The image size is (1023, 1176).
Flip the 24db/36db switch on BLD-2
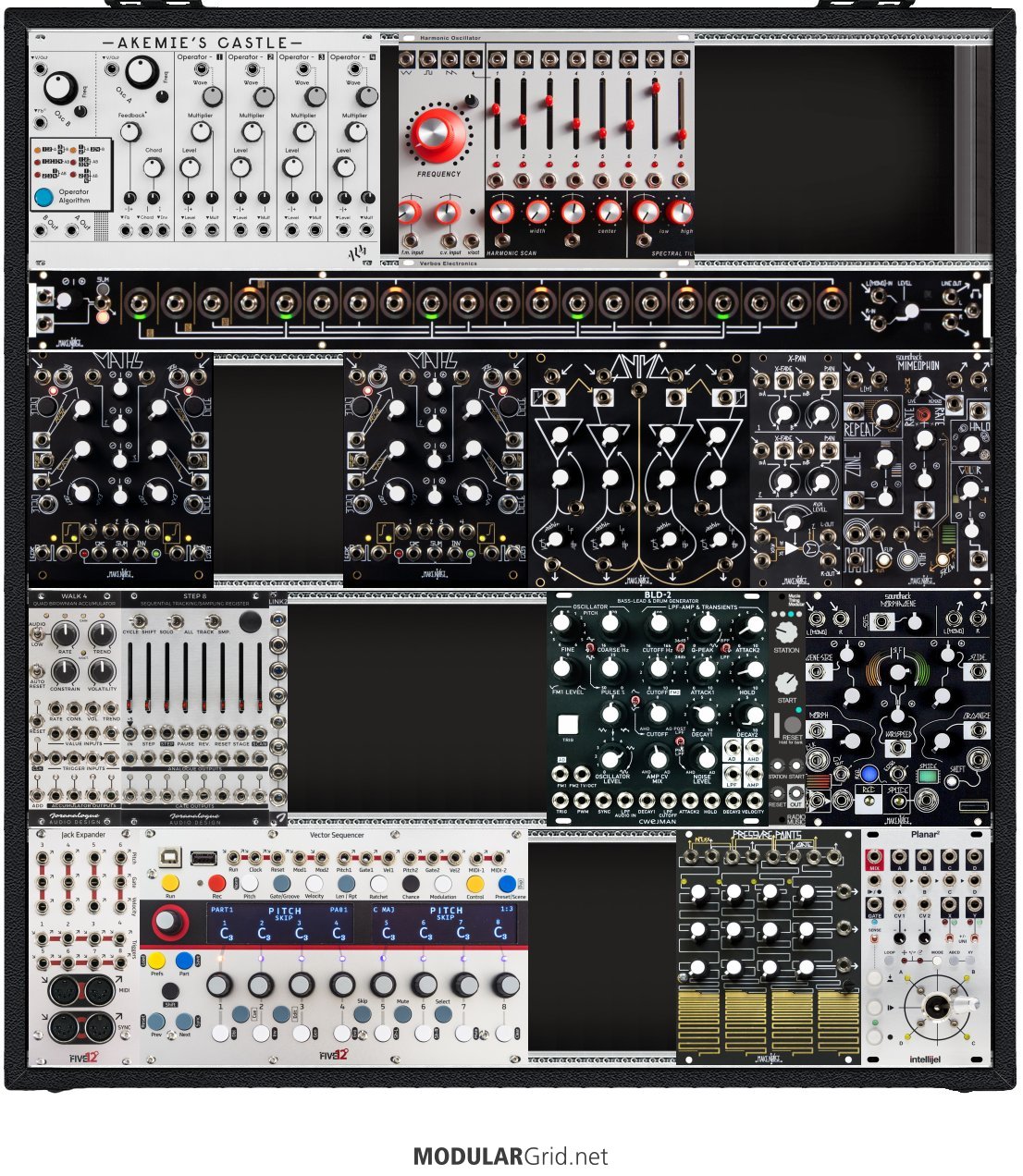click(x=683, y=647)
